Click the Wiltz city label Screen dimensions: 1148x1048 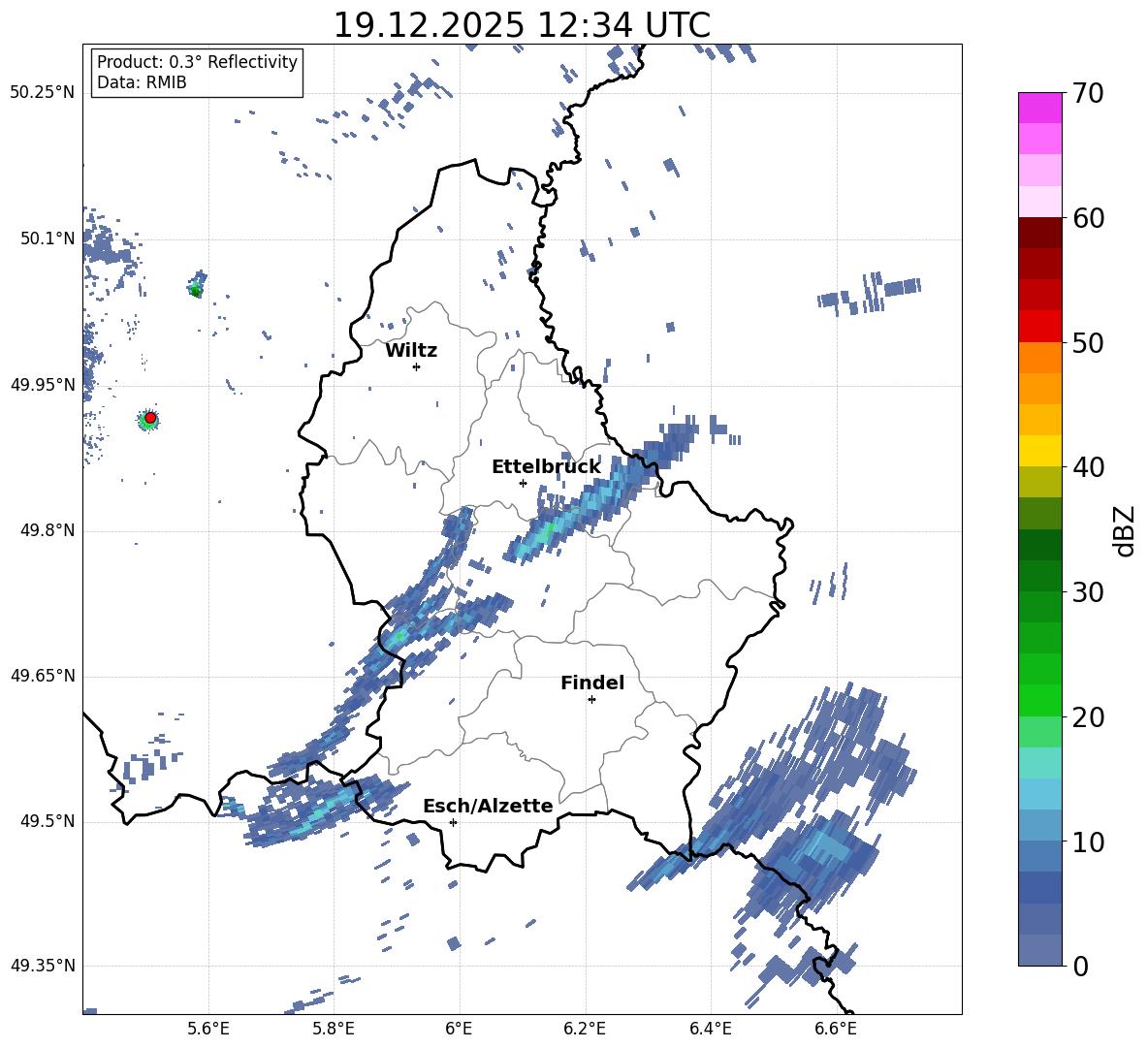tap(411, 351)
